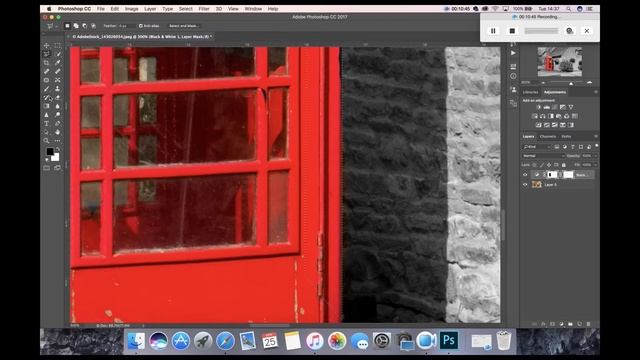Pause the screen recording

click(x=493, y=31)
